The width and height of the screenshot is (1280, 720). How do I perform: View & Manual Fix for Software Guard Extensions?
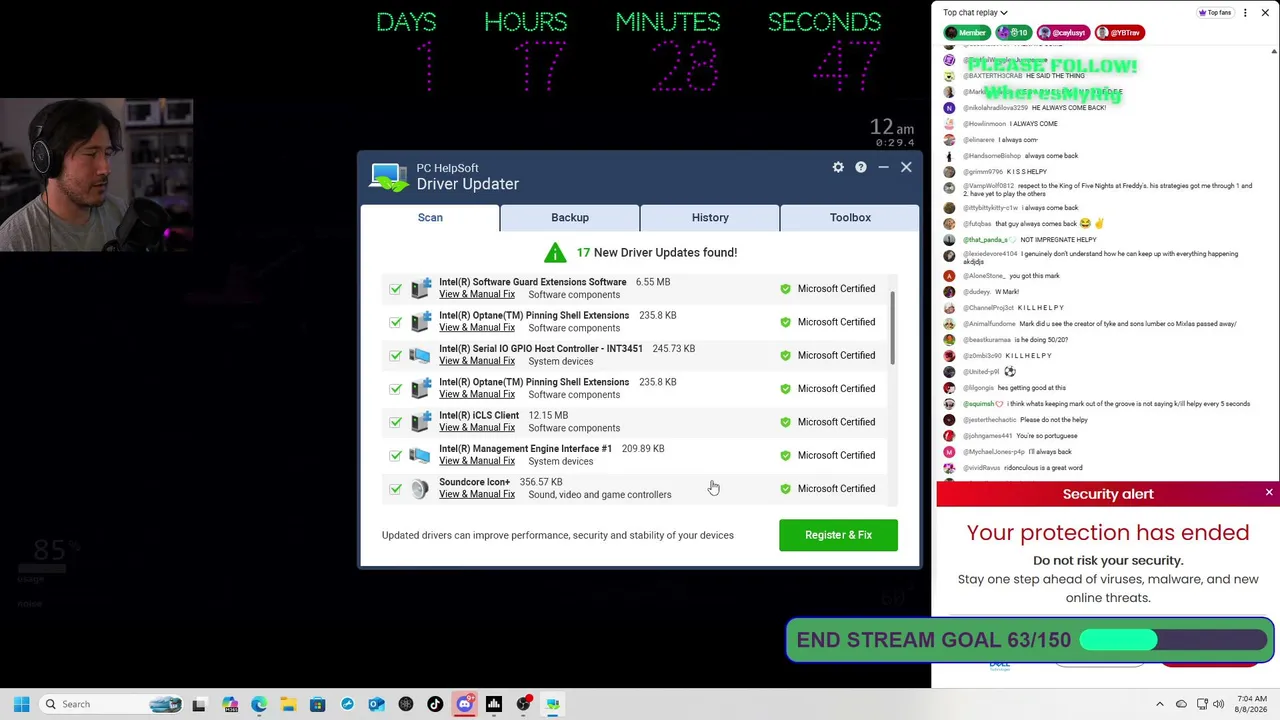point(477,294)
